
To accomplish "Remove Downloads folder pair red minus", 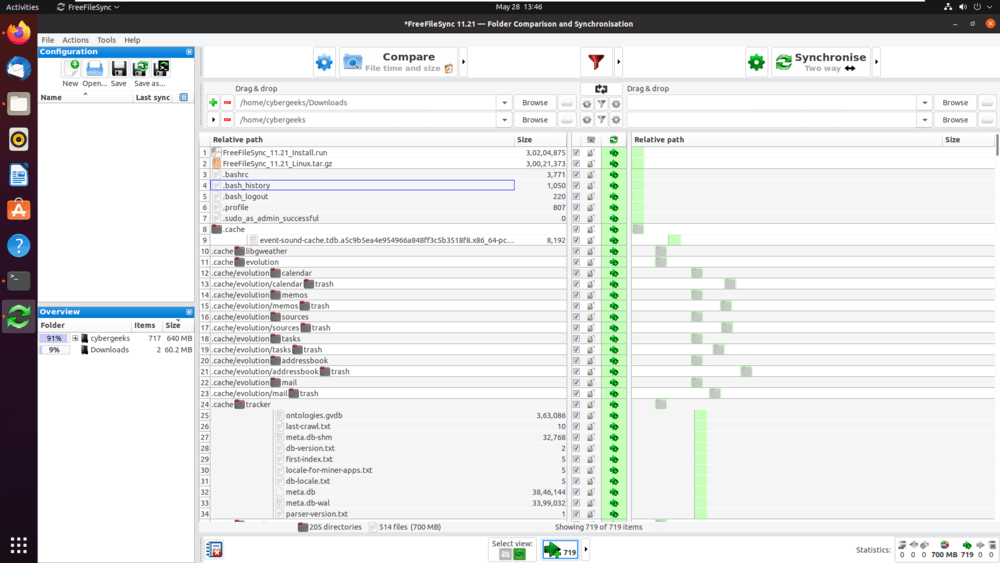I will tap(227, 103).
